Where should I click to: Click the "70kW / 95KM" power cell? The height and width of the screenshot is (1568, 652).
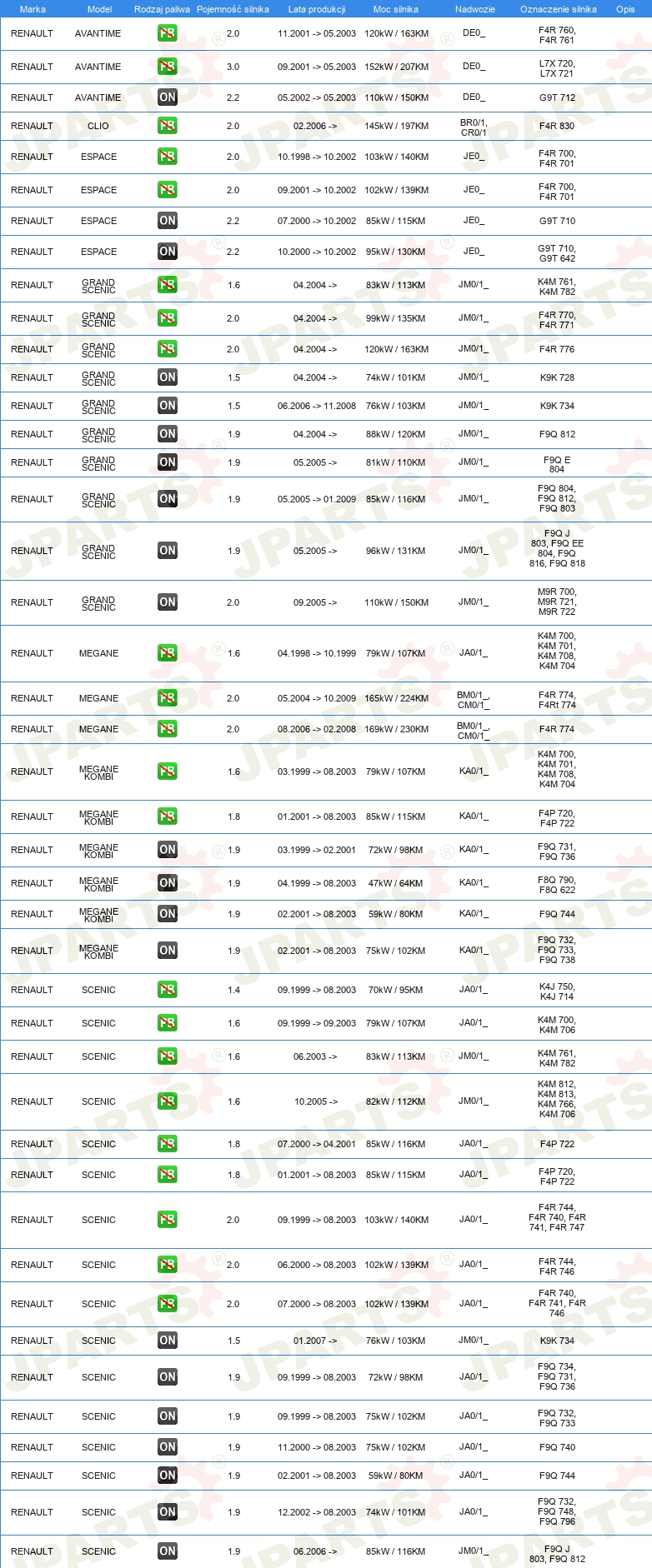(396, 990)
